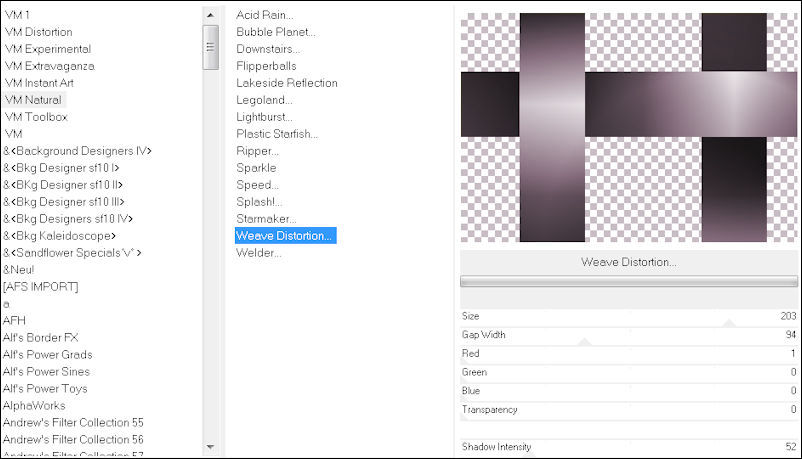
Task: Choose Flipperballs filter
Action: pyautogui.click(x=266, y=65)
